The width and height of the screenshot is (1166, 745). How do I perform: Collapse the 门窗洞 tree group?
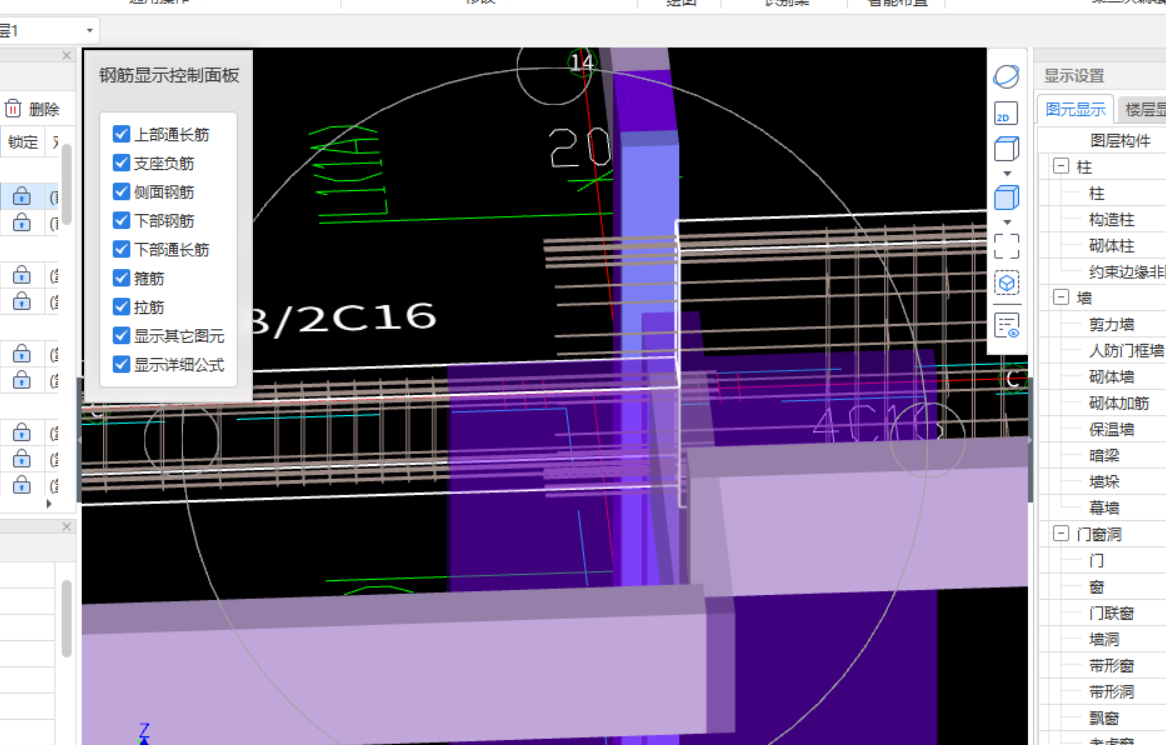coord(1061,533)
